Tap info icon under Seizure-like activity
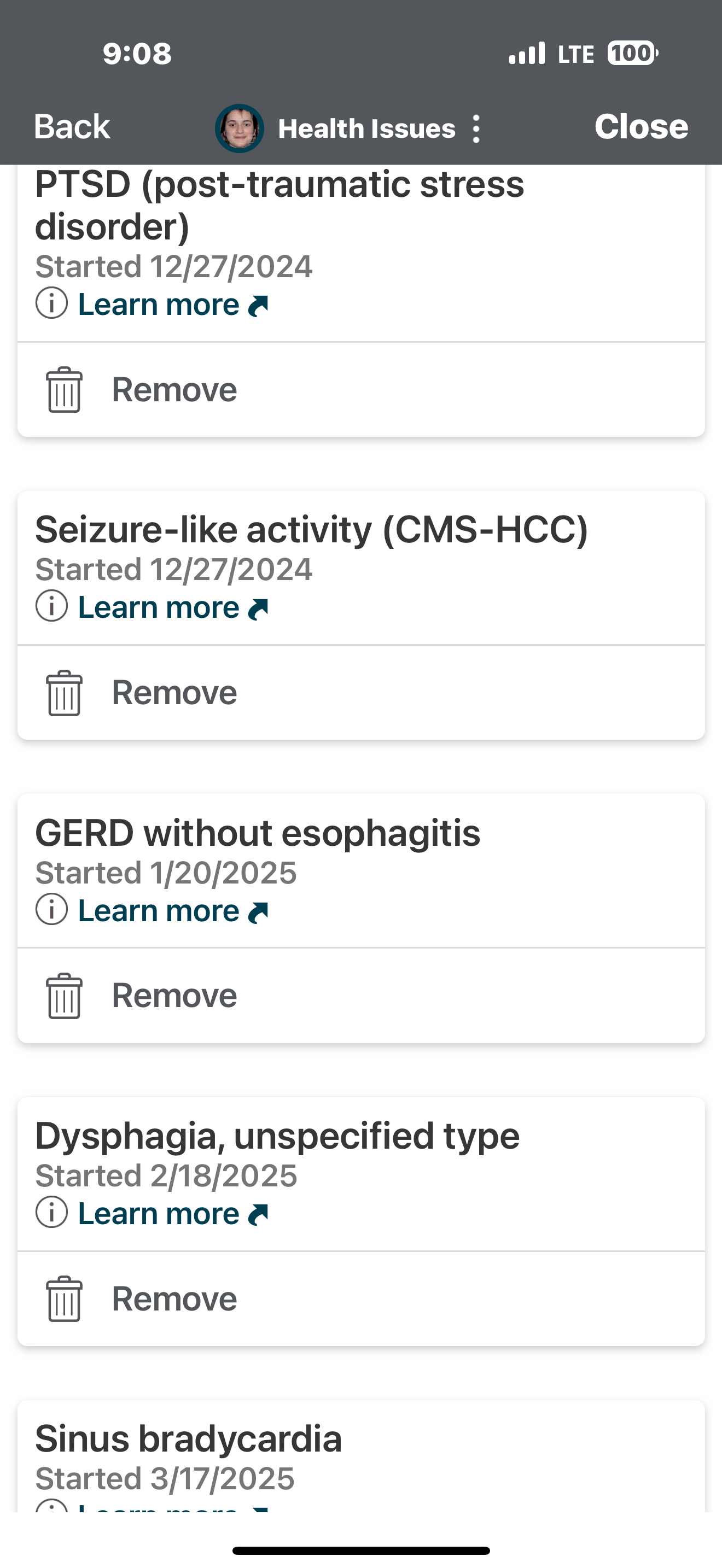This screenshot has height=1568, width=722. tap(52, 607)
